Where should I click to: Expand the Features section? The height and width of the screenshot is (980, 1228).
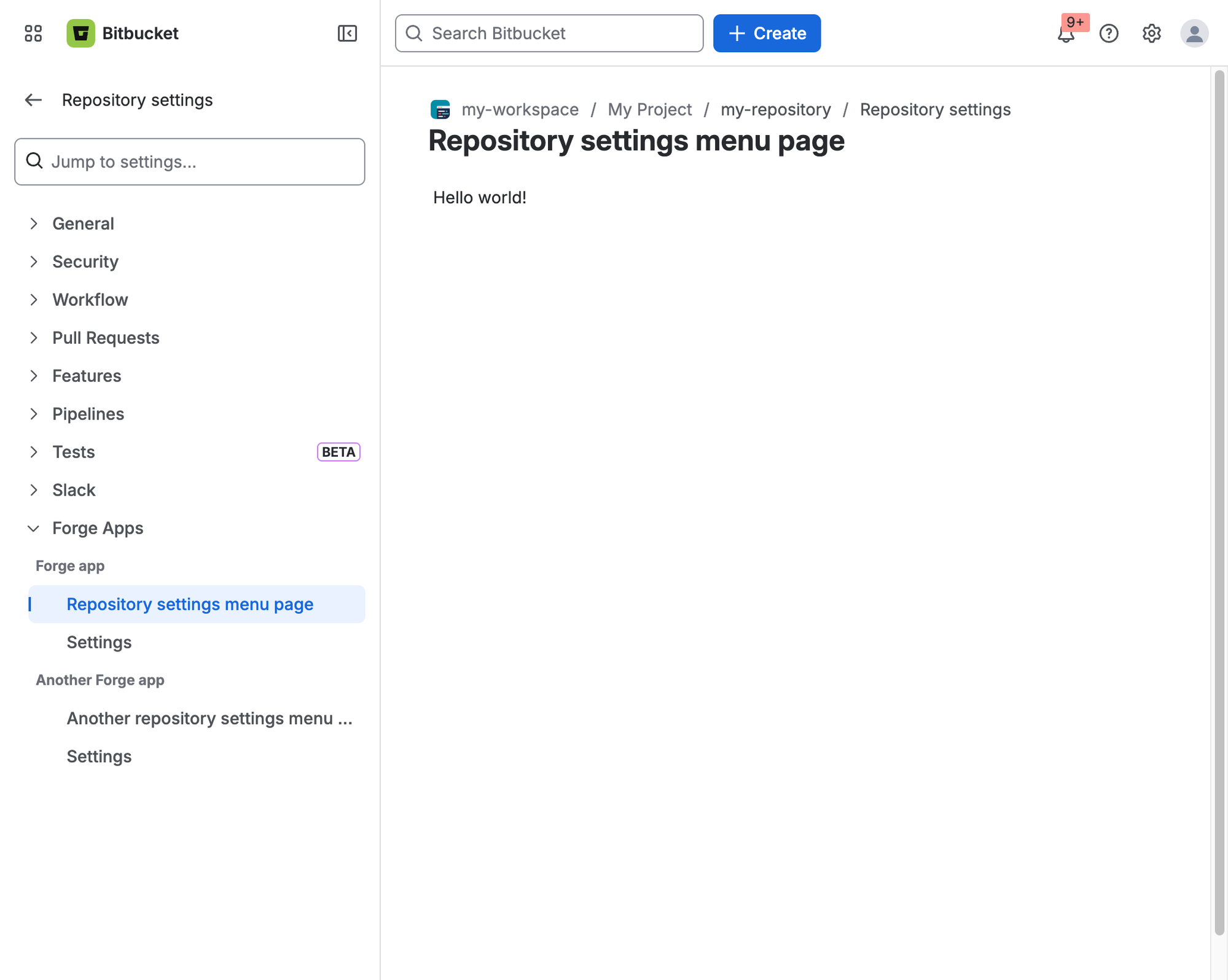click(x=190, y=376)
